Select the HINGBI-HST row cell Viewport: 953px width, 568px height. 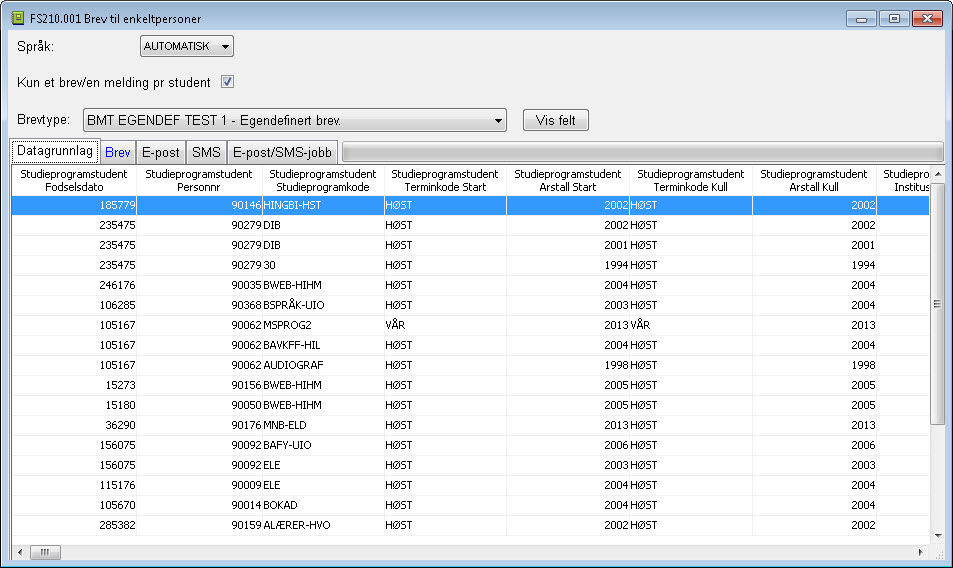323,205
